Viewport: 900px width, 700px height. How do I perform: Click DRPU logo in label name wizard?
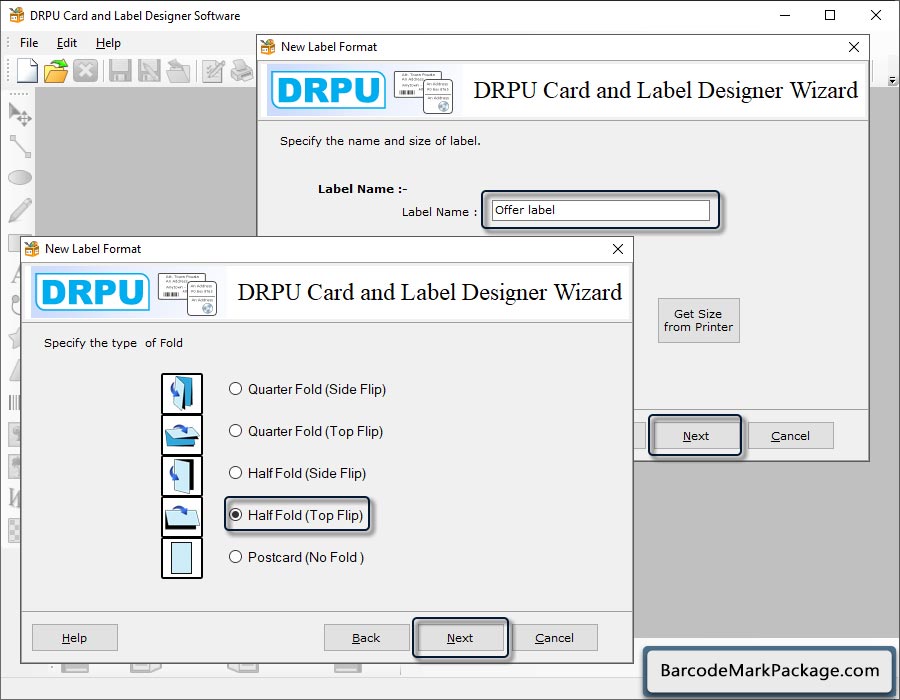pyautogui.click(x=328, y=90)
